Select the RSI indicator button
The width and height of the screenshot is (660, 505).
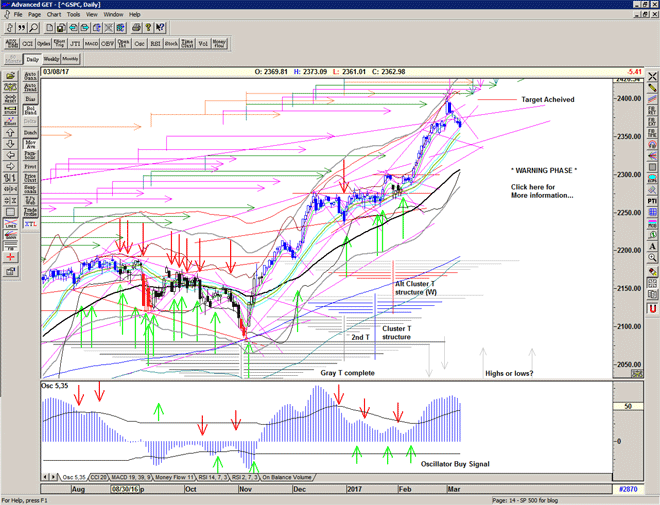(x=155, y=43)
